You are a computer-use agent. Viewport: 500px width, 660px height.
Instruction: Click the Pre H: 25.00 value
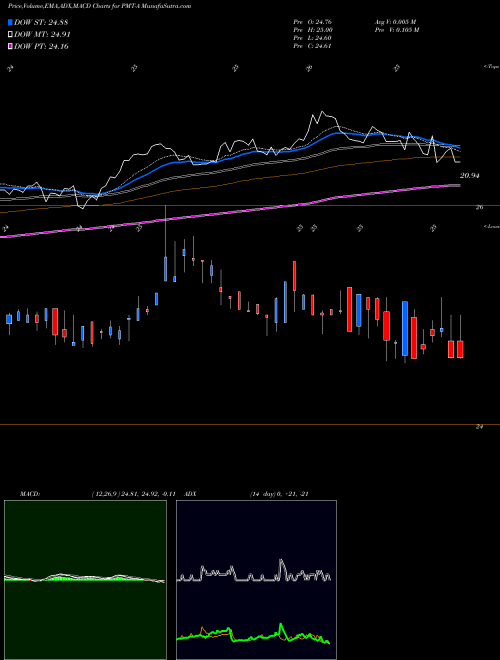pos(313,30)
